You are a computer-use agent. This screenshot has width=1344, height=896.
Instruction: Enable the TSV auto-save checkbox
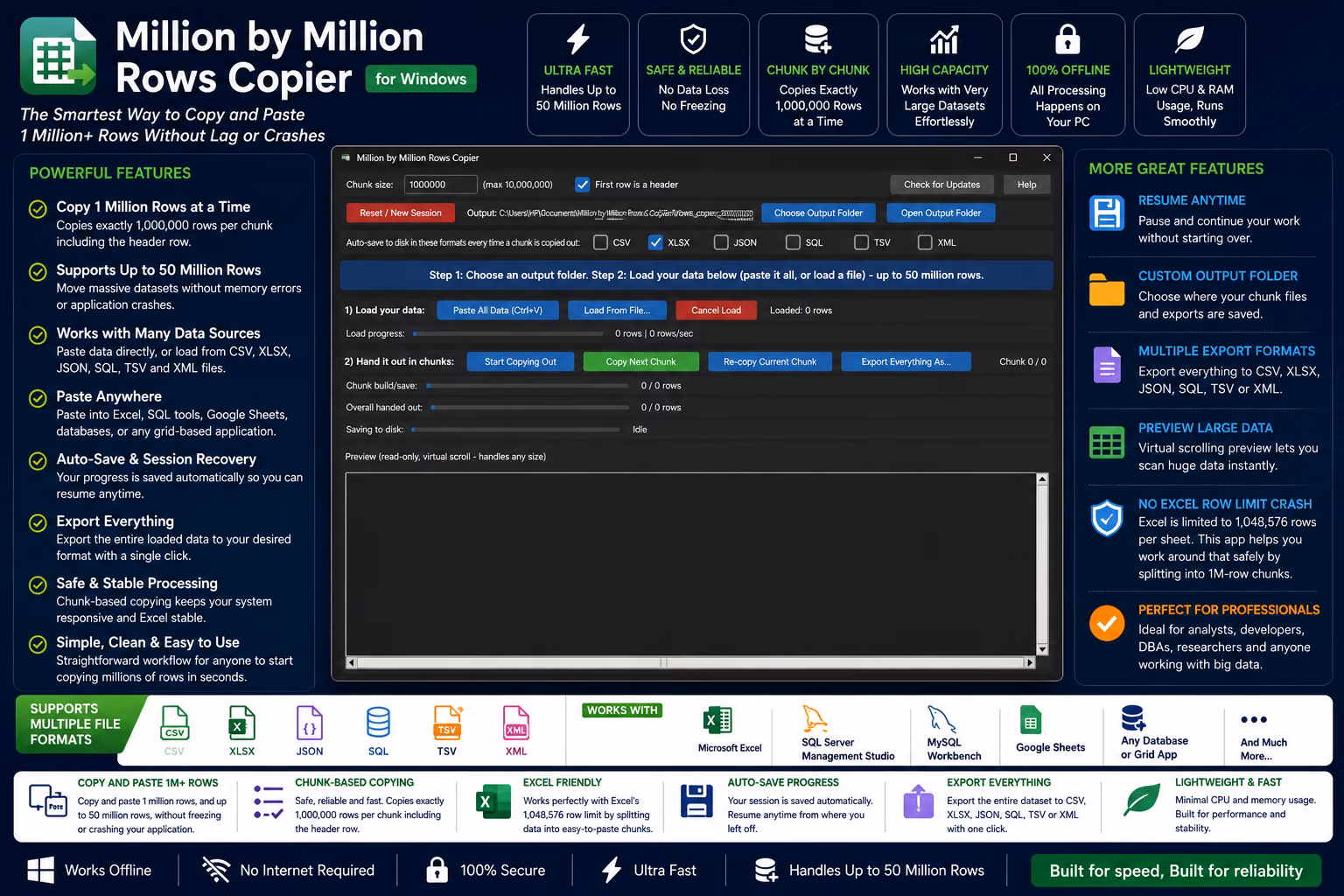coord(861,242)
